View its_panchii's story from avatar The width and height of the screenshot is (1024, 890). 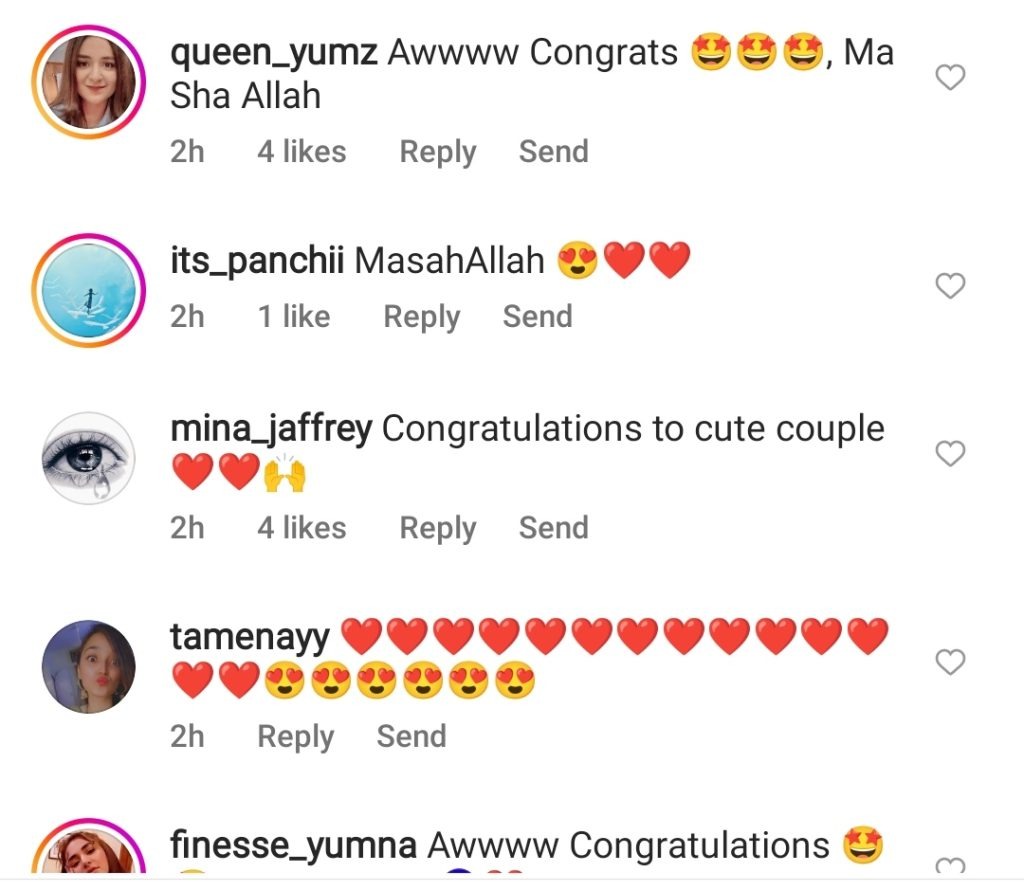pyautogui.click(x=89, y=290)
